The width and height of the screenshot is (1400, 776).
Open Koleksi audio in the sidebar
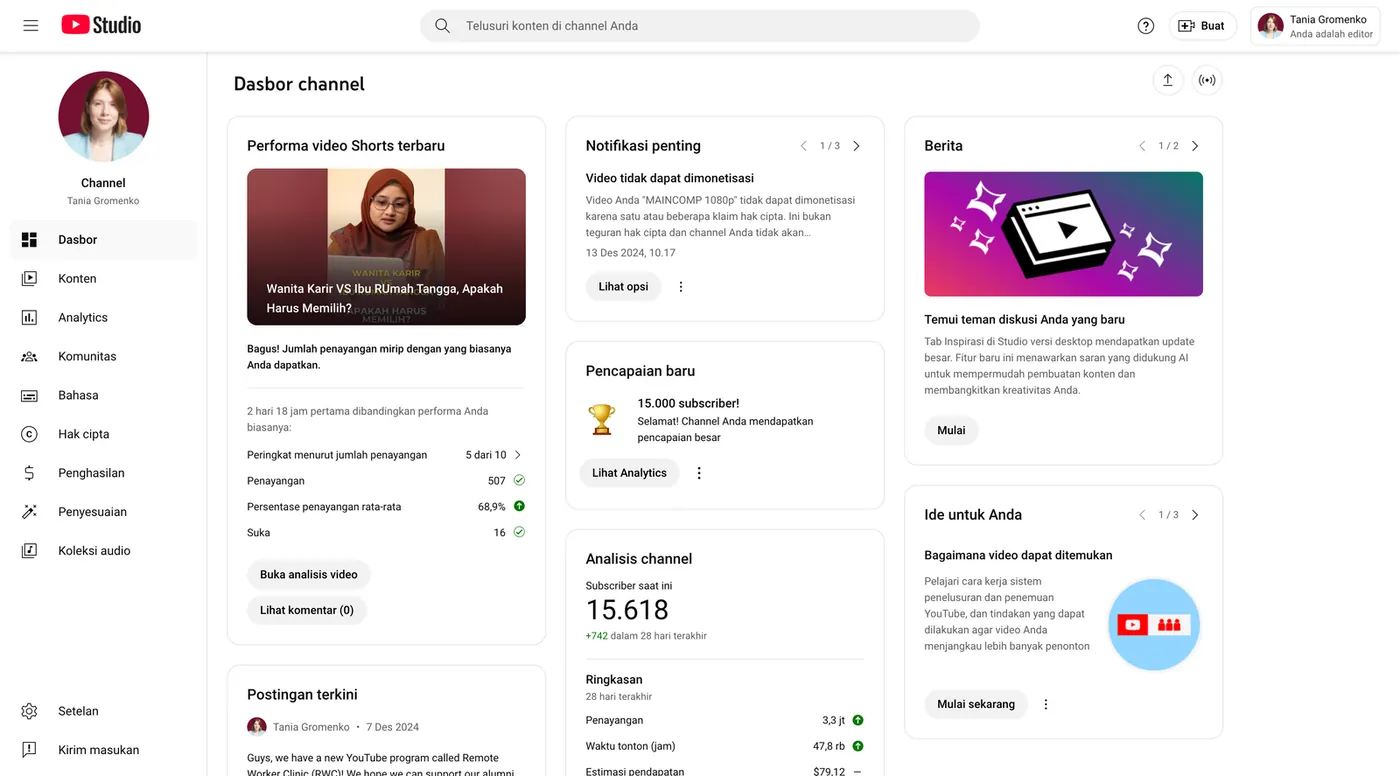point(104,551)
